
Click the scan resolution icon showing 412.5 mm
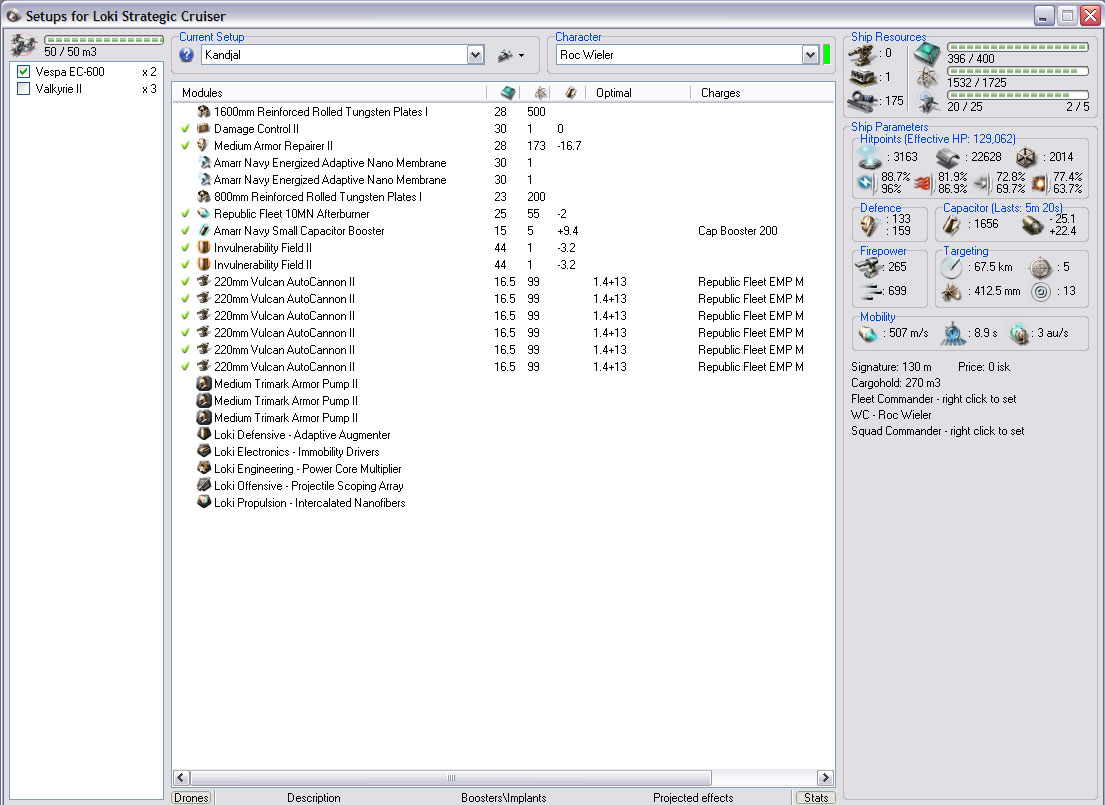pyautogui.click(x=951, y=291)
